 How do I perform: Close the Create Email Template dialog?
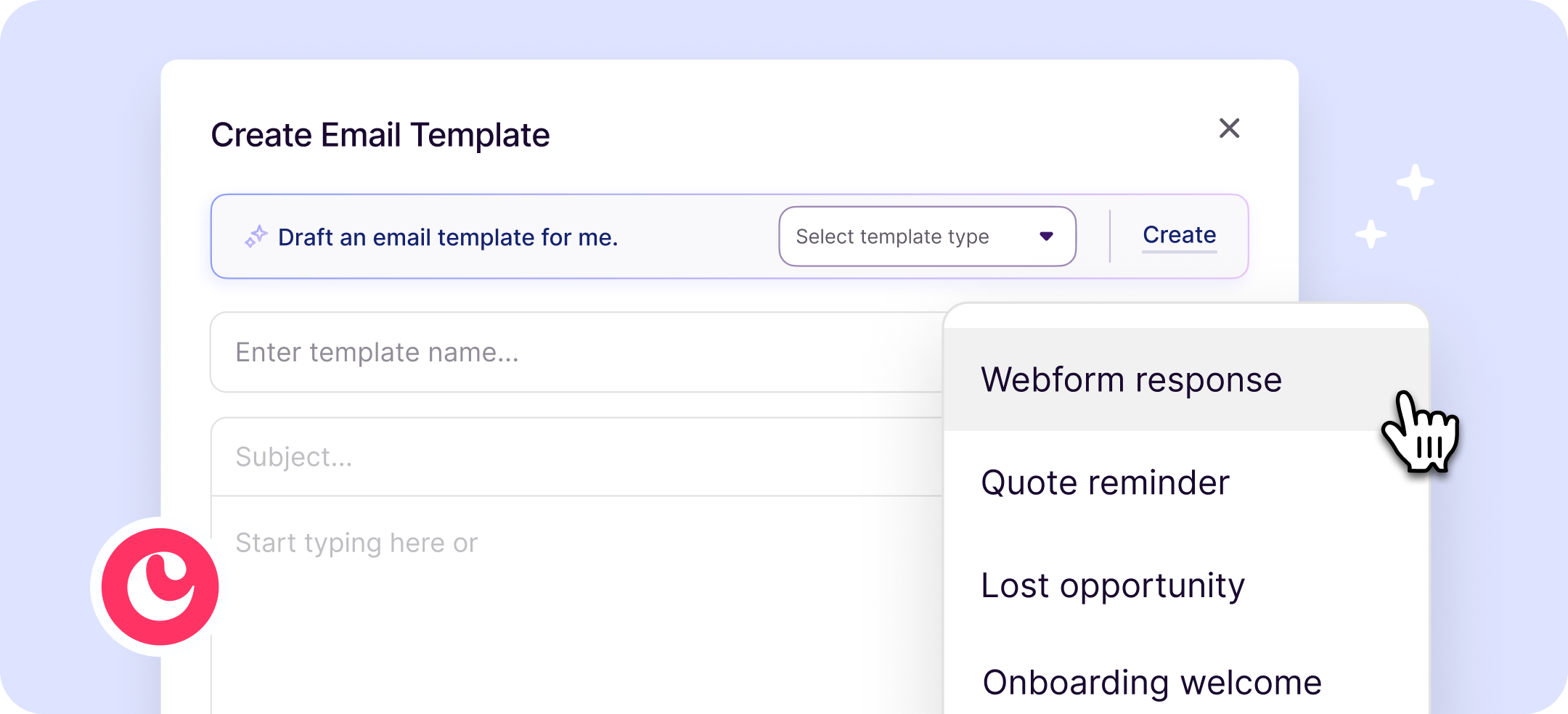click(x=1229, y=128)
